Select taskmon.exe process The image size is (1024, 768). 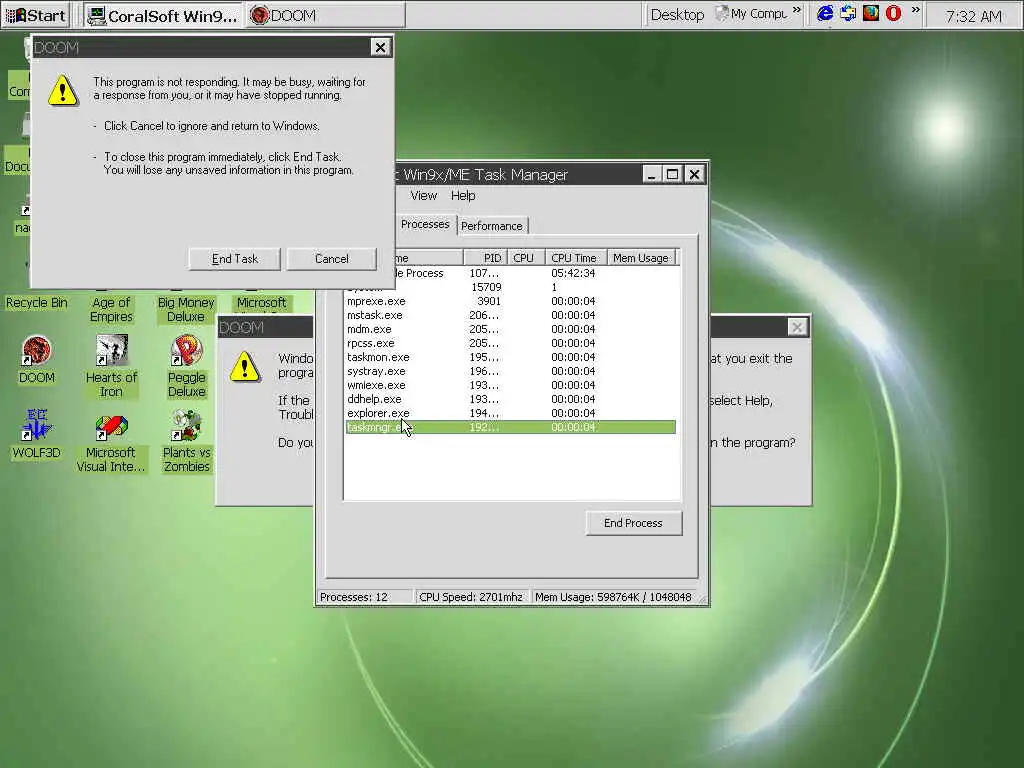pos(510,357)
